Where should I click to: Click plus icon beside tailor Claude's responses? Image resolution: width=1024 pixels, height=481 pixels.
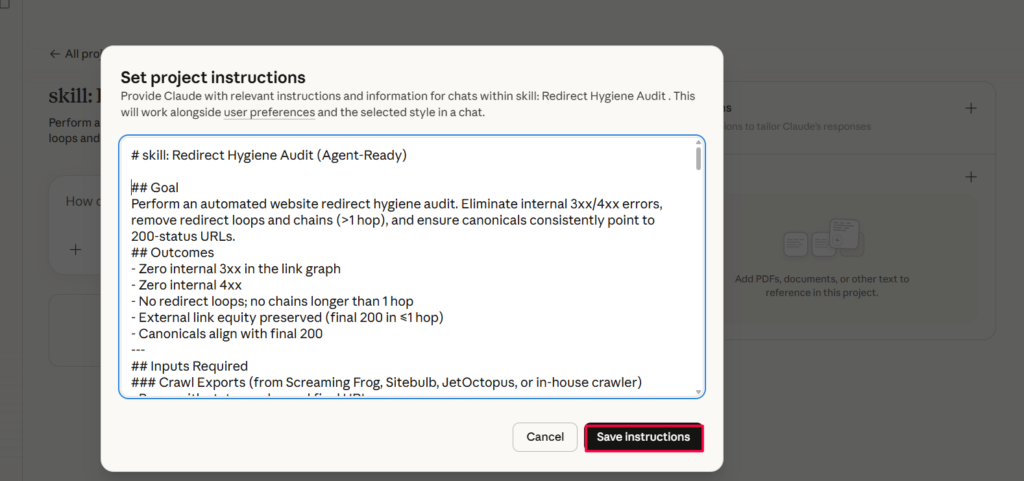pyautogui.click(x=970, y=108)
